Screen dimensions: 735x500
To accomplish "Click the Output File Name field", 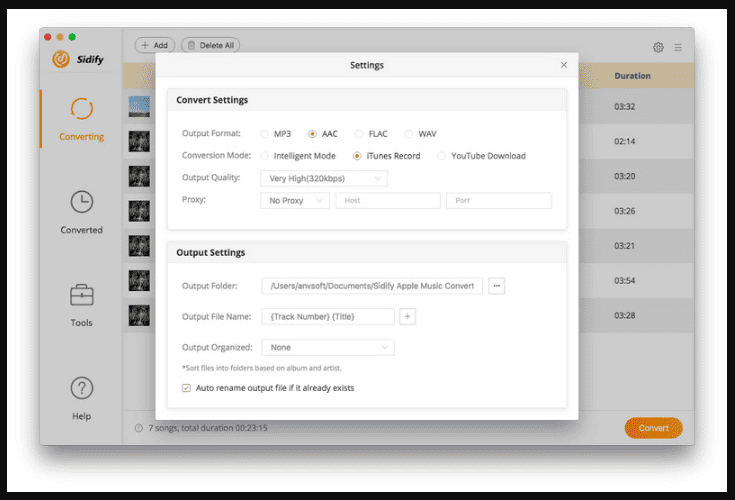I will tap(328, 317).
